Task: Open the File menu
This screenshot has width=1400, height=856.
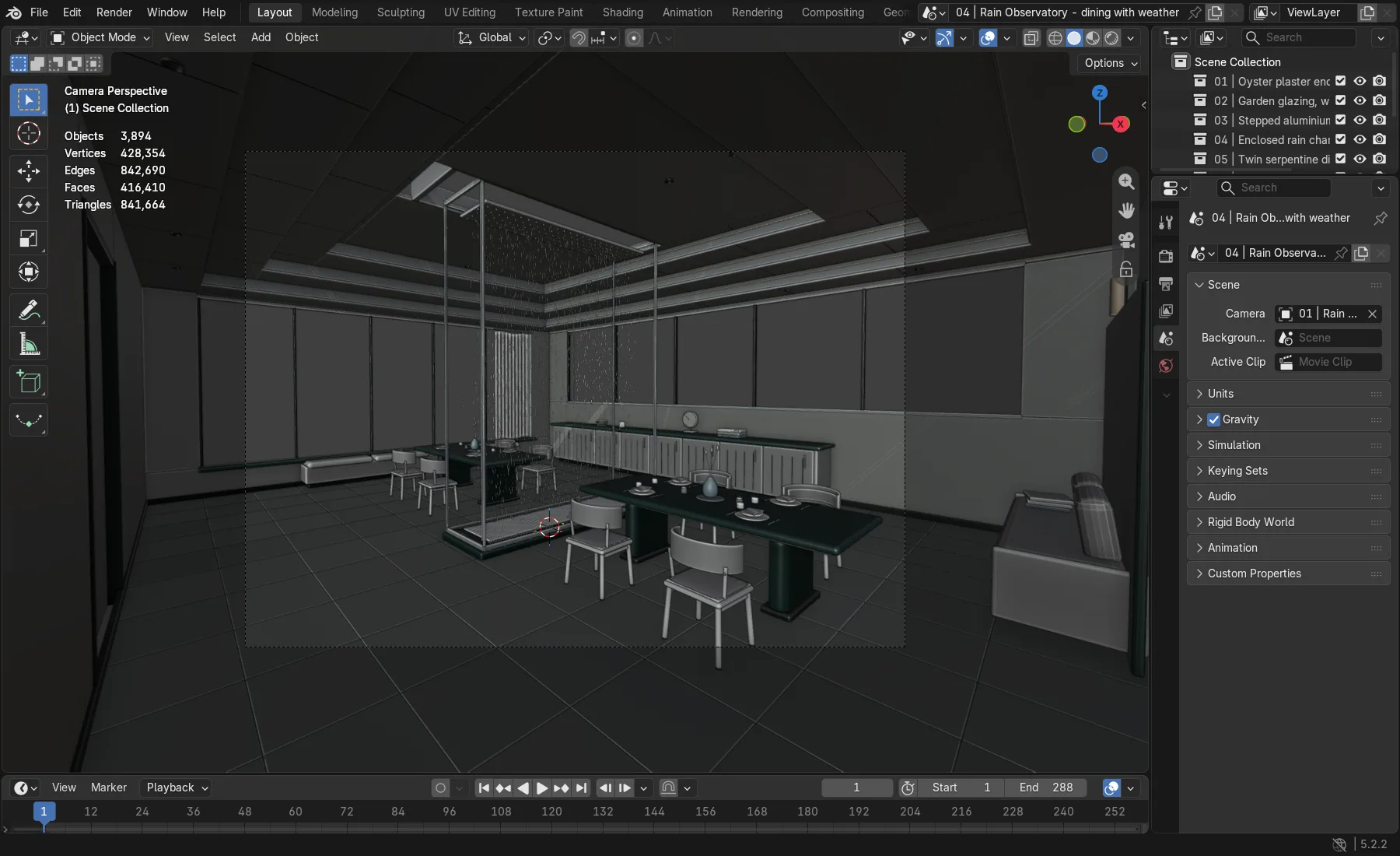Action: point(39,12)
